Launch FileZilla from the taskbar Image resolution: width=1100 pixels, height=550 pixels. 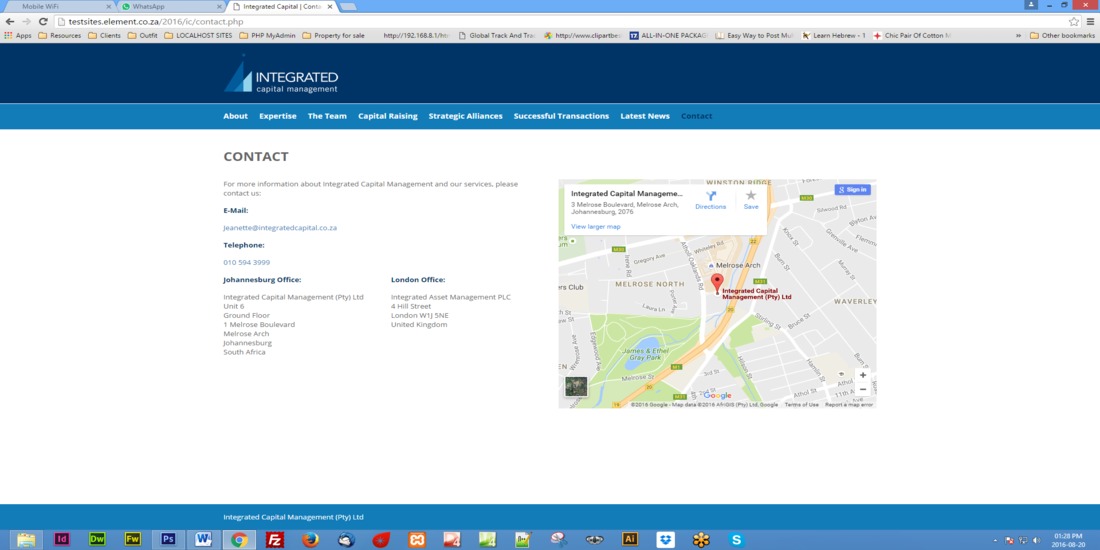[275, 539]
